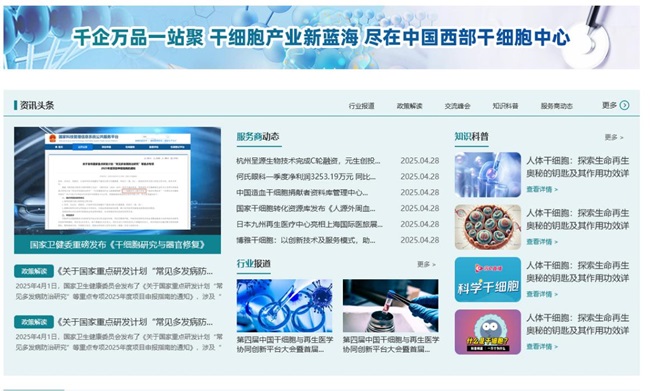
Task: Switch to the 服务商动态 tab
Action: (557, 106)
